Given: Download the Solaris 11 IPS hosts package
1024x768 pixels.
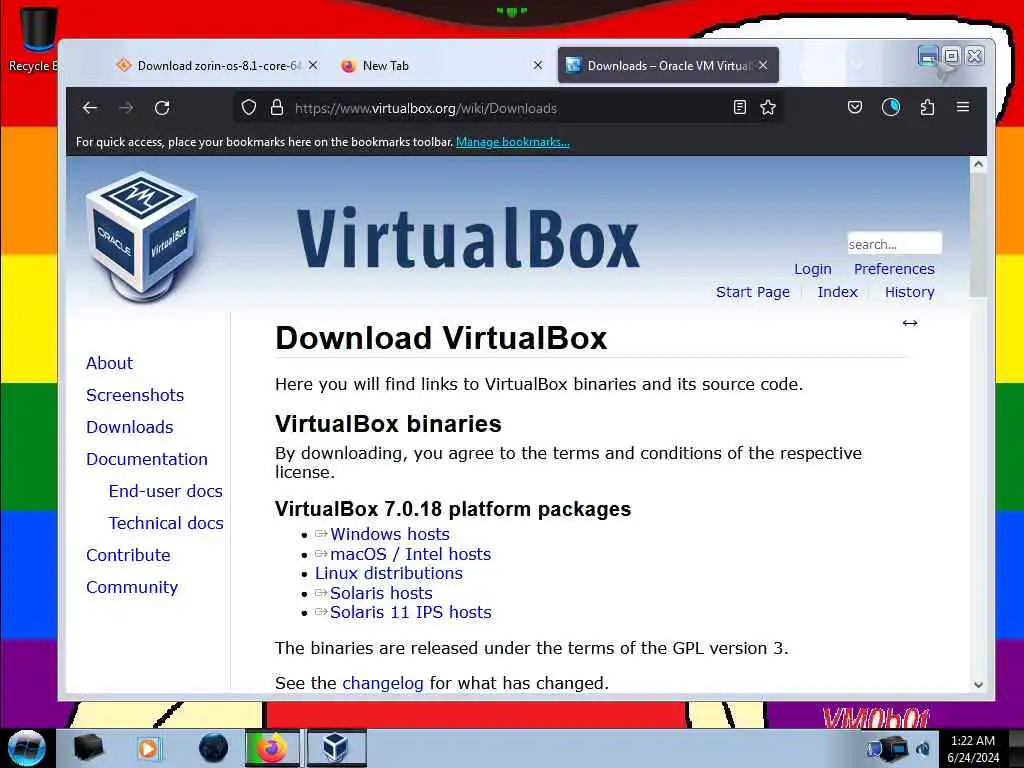Looking at the screenshot, I should pyautogui.click(x=410, y=613).
